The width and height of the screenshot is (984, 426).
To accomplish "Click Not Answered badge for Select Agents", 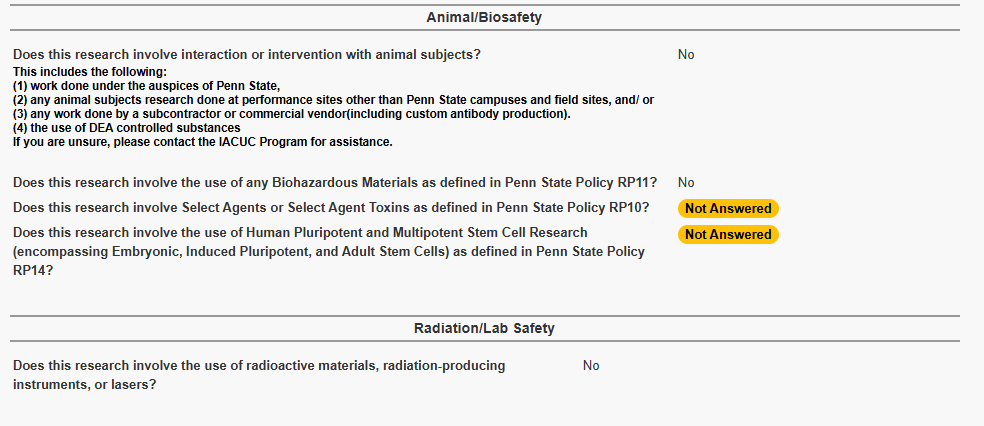I will point(728,208).
